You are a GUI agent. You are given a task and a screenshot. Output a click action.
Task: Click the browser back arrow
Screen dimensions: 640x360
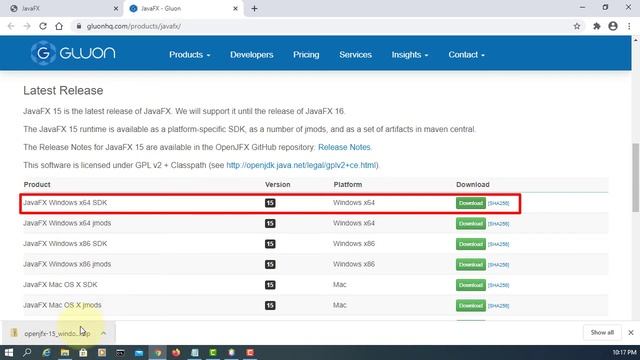11,26
